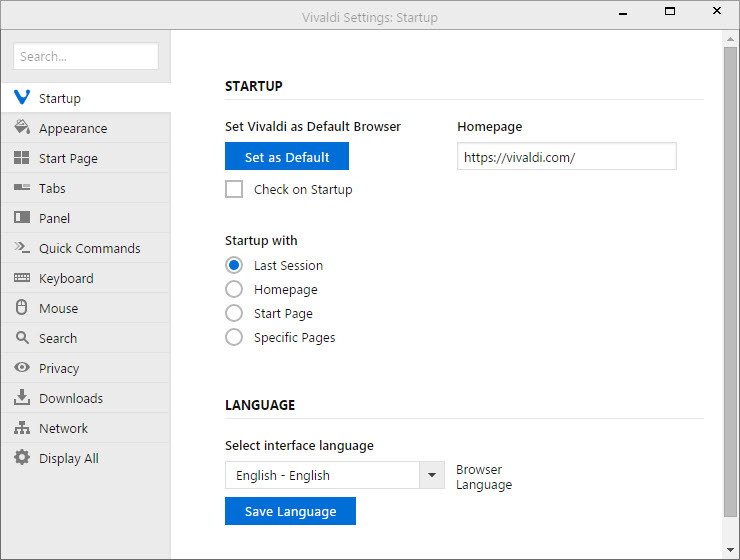Click the Quick Commands prompt icon

click(22, 247)
